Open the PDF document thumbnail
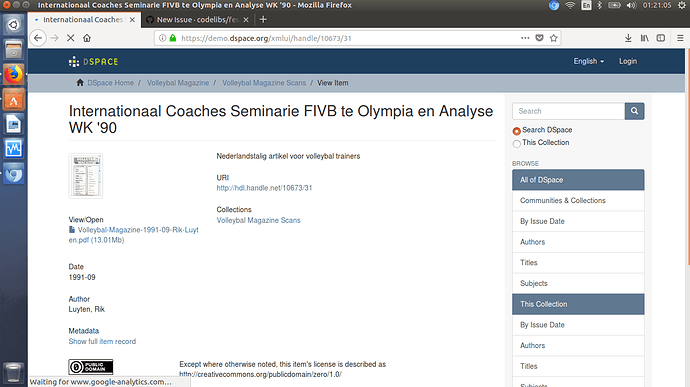This screenshot has height=387, width=690. click(86, 176)
